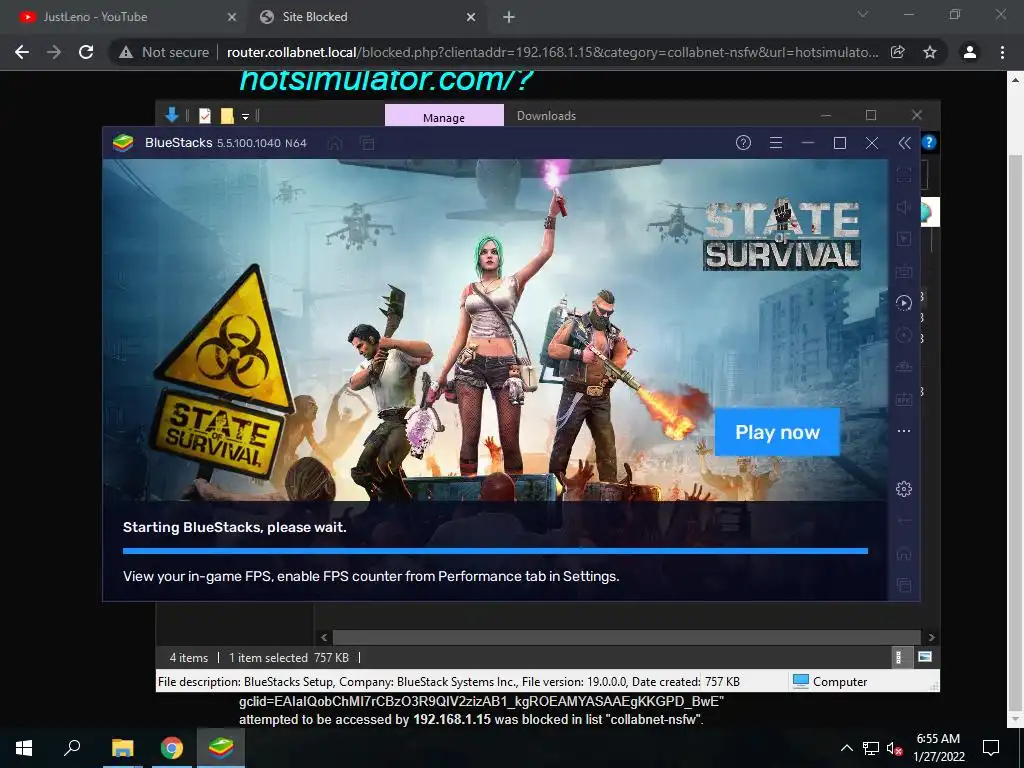Click the Chrome address bar URL
Image resolution: width=1024 pixels, height=768 pixels.
point(552,52)
